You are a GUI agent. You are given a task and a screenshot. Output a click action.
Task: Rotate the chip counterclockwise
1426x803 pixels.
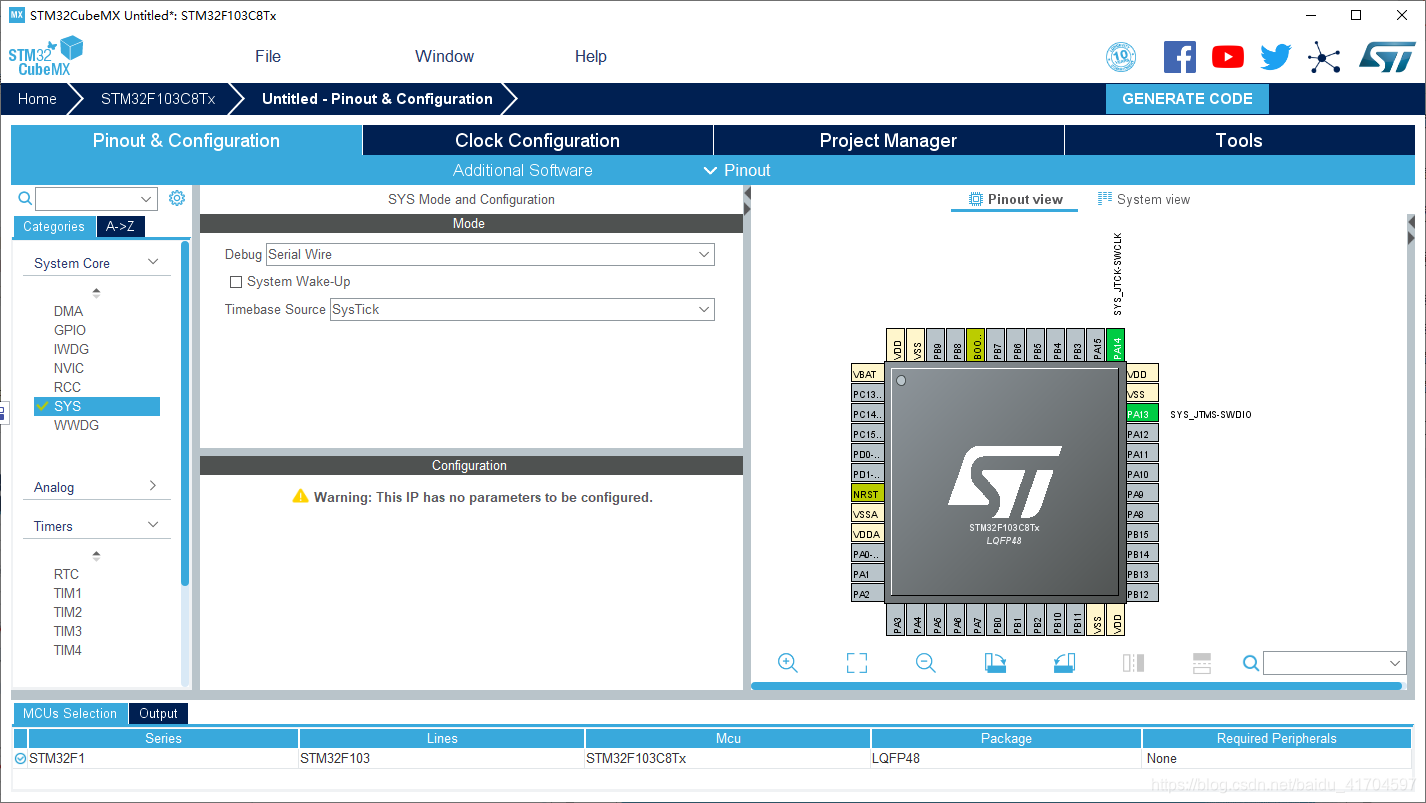coord(1063,662)
